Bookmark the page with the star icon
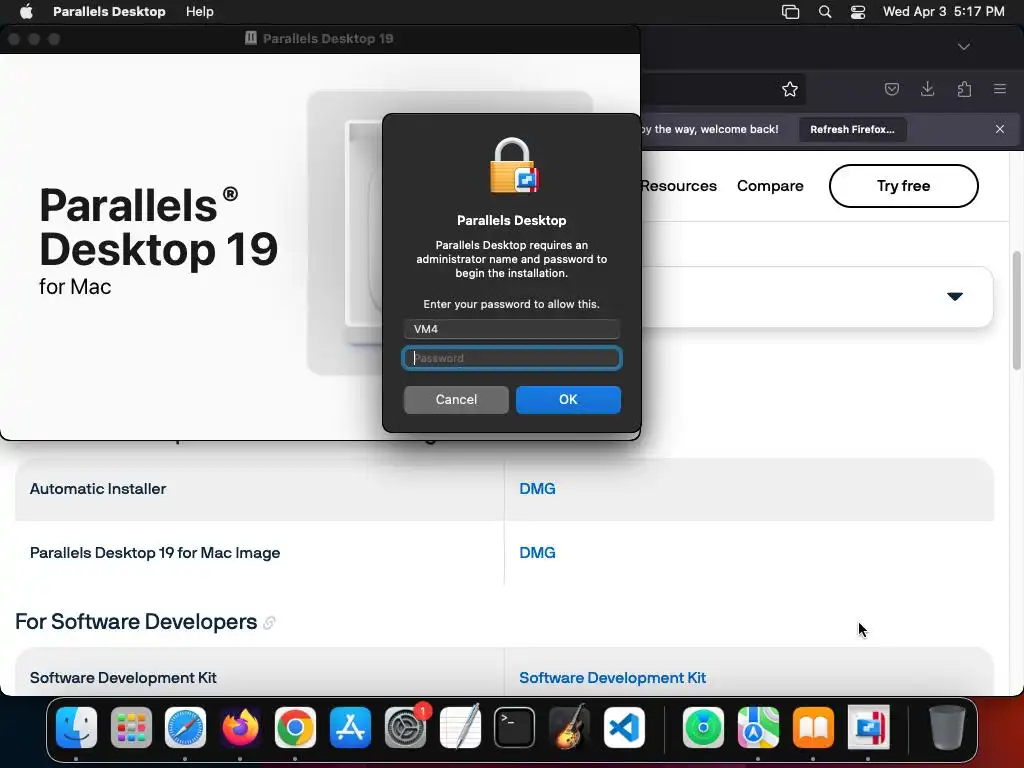The width and height of the screenshot is (1024, 768). 790,89
